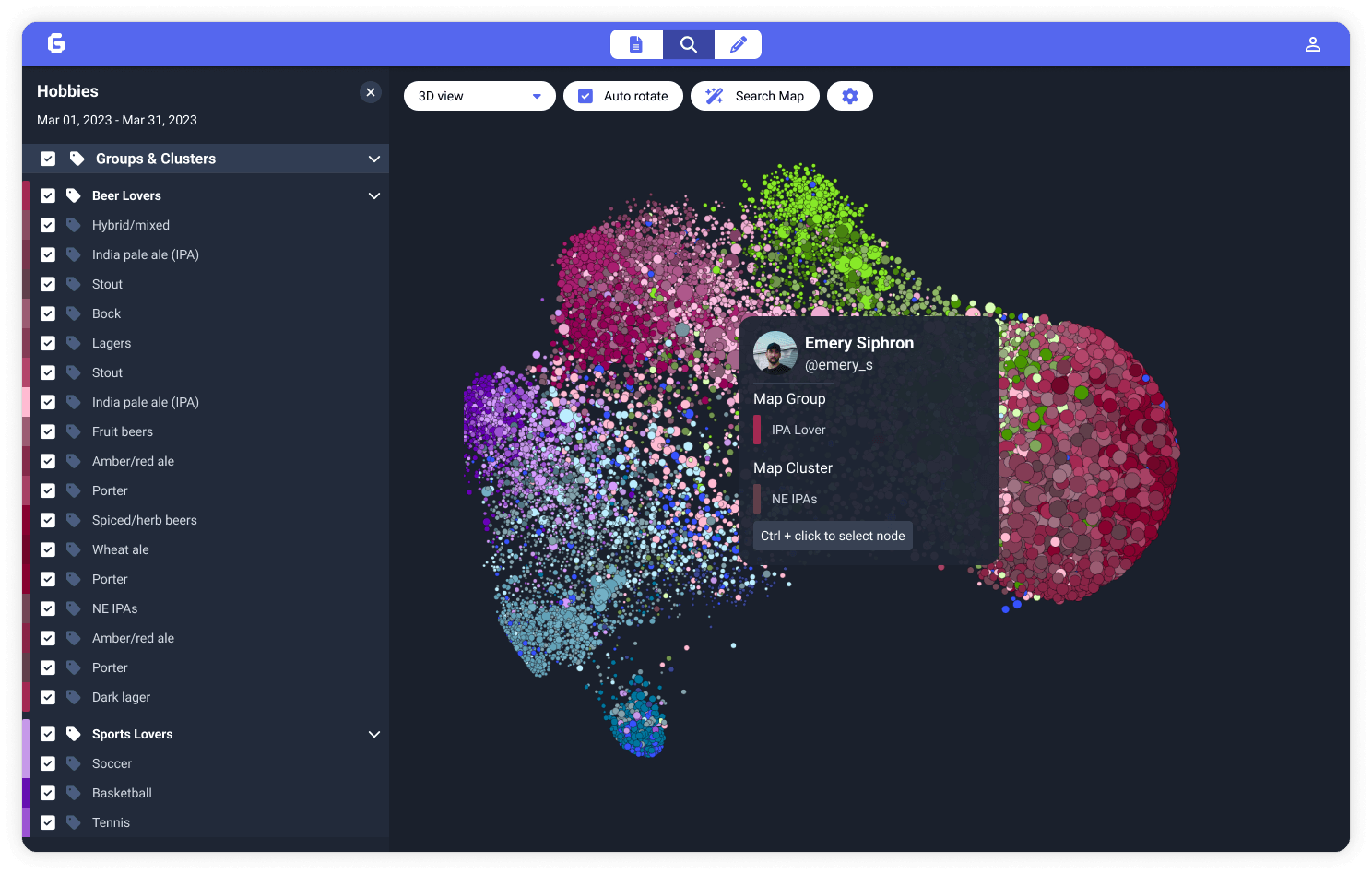Open the 3D view dropdown
The image size is (1372, 874).
[x=479, y=96]
